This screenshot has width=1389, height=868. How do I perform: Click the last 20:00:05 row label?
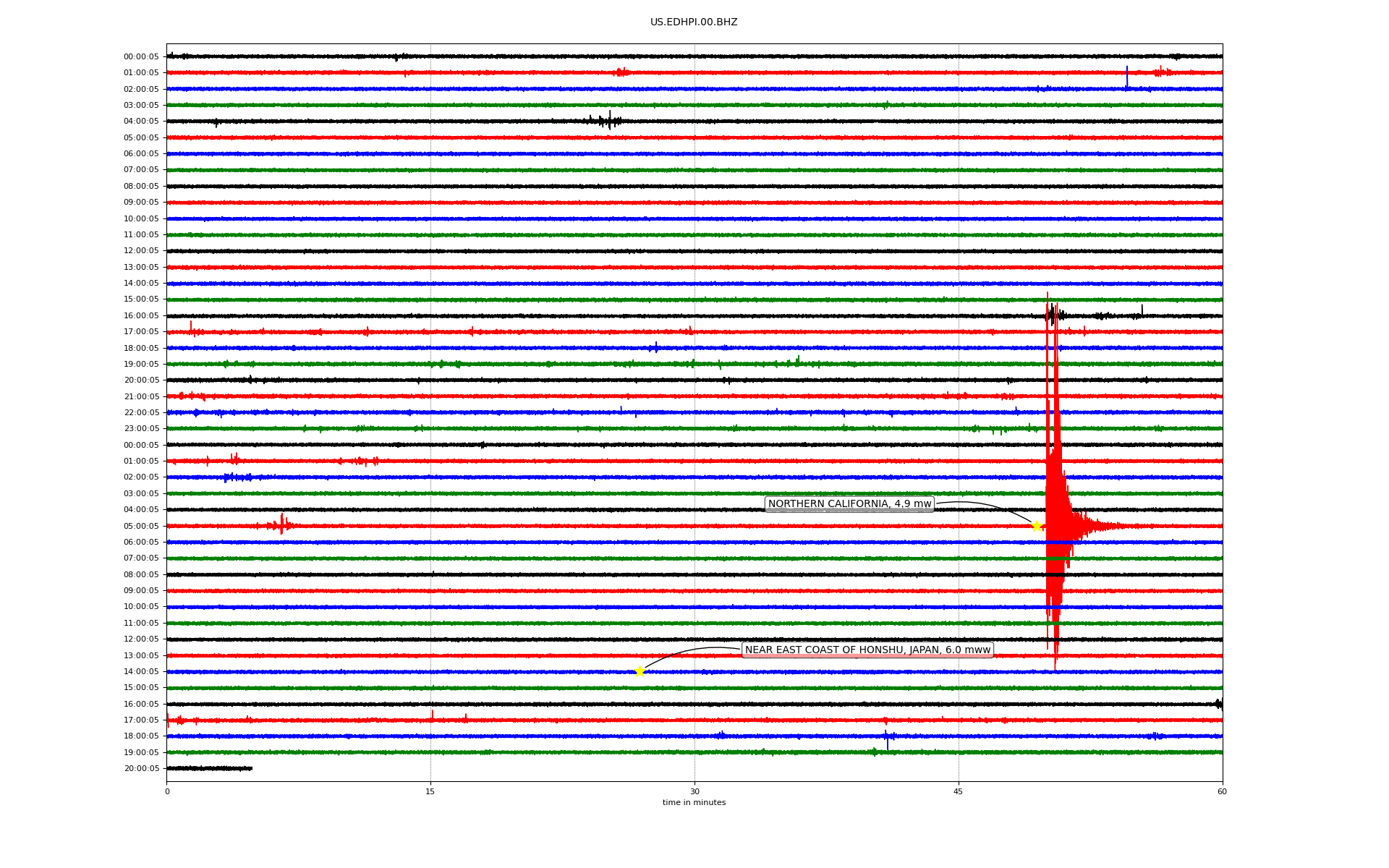(141, 768)
